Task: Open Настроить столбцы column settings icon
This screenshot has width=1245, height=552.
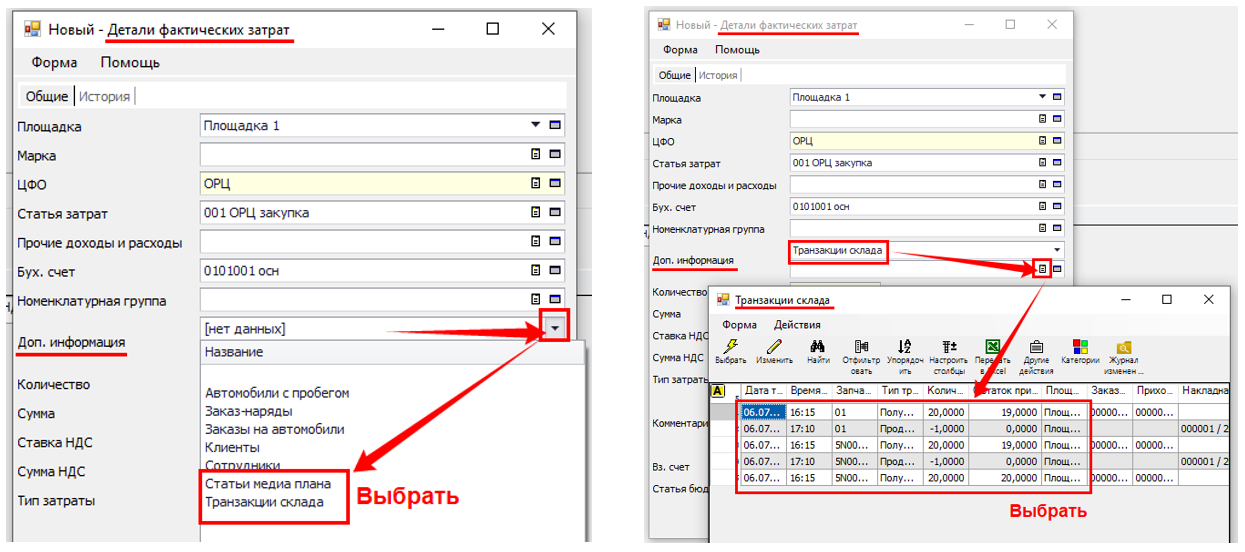Action: (x=949, y=346)
